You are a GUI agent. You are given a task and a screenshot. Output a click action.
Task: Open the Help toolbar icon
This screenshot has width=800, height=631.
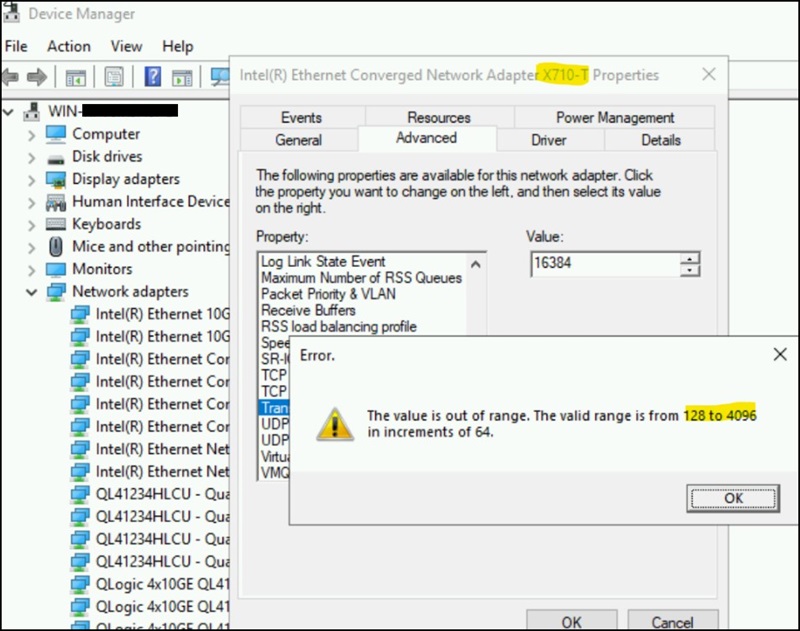tap(153, 77)
